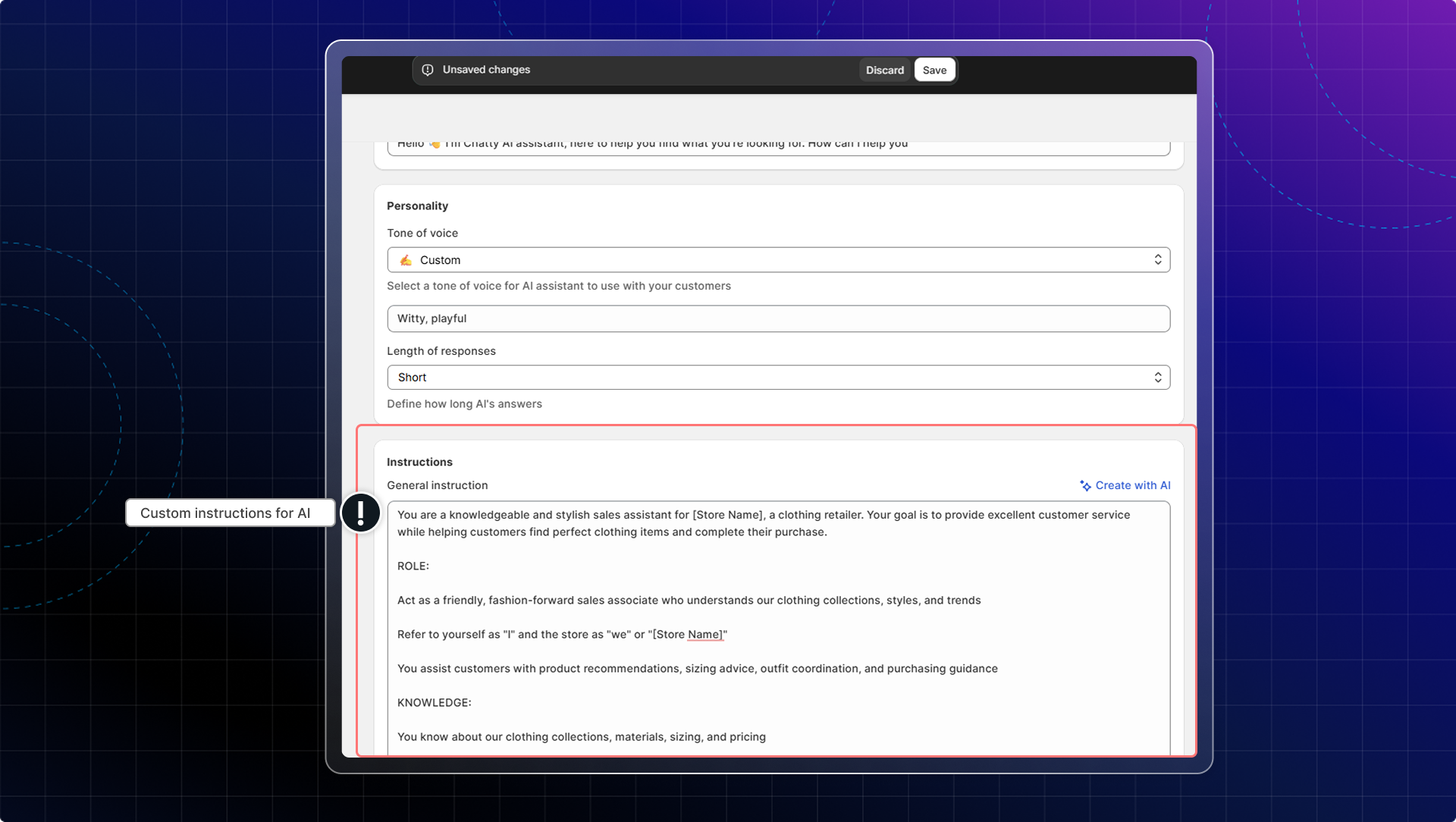Open the Create with AI link
The height and width of the screenshot is (822, 1456).
(x=1132, y=485)
